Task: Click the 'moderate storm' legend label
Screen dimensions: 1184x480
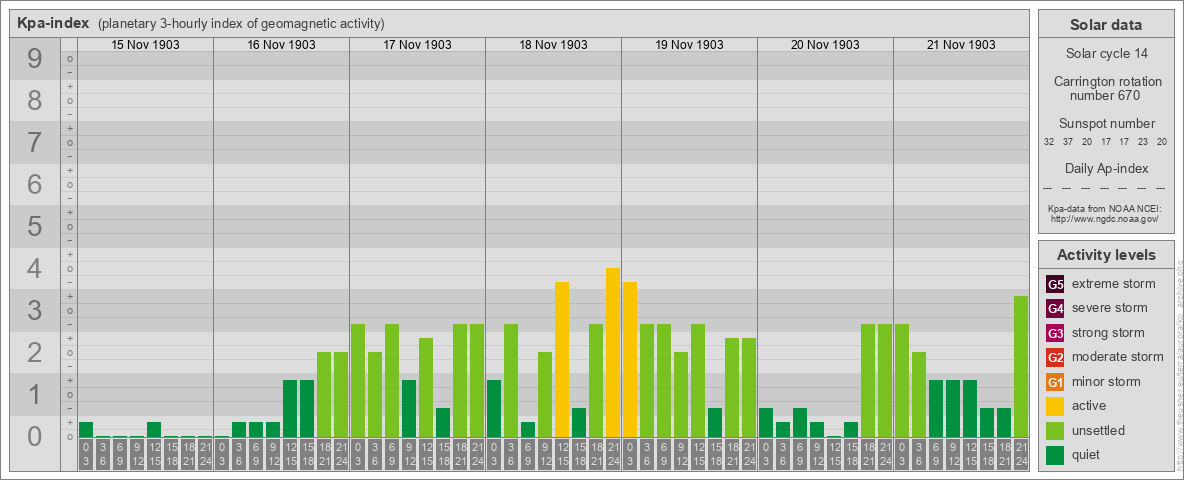Action: (x=1118, y=356)
